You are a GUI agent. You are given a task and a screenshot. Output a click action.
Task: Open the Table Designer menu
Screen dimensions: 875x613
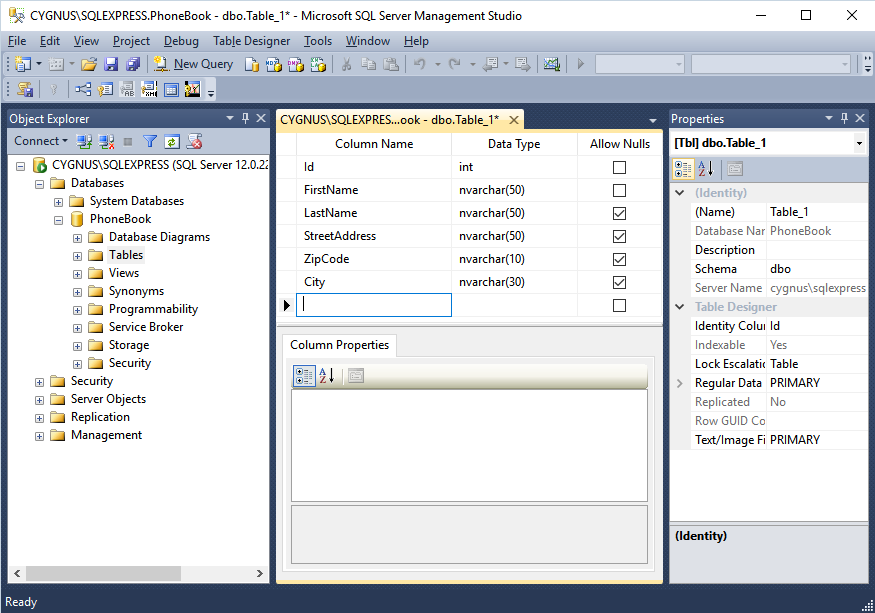pos(251,41)
